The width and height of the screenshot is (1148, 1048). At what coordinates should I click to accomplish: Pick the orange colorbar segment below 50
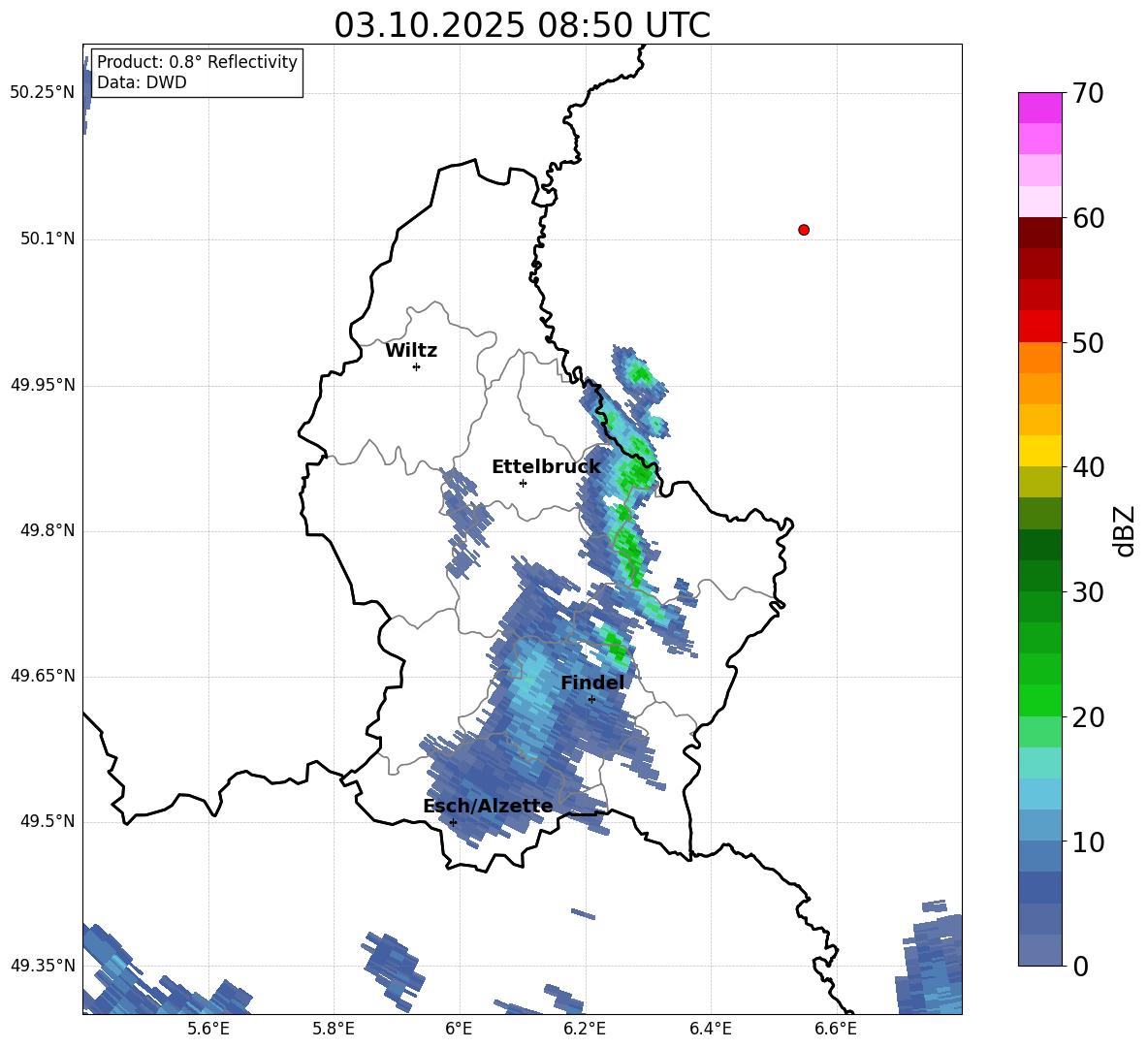1039,358
